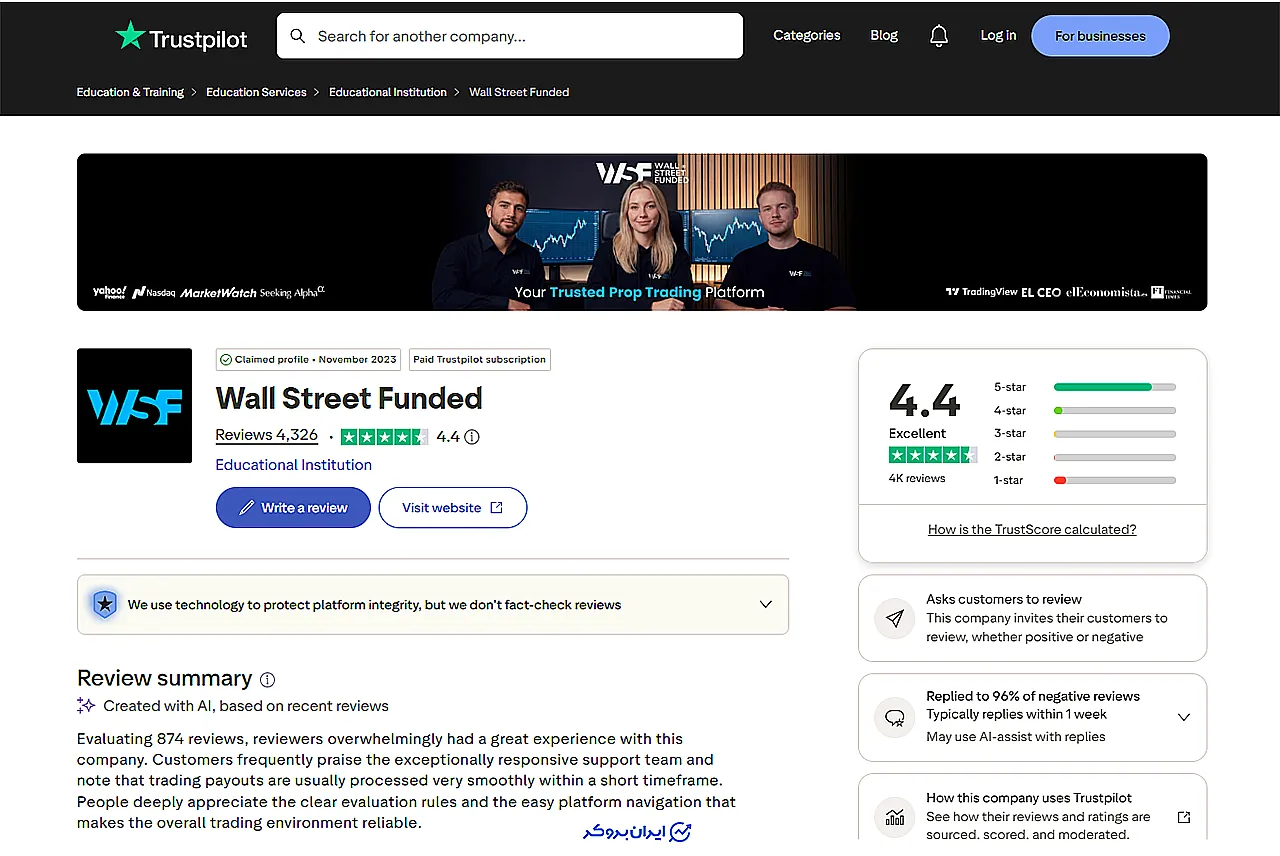1280x856 pixels.
Task: Go to Education Services breadcrumb
Action: [256, 92]
